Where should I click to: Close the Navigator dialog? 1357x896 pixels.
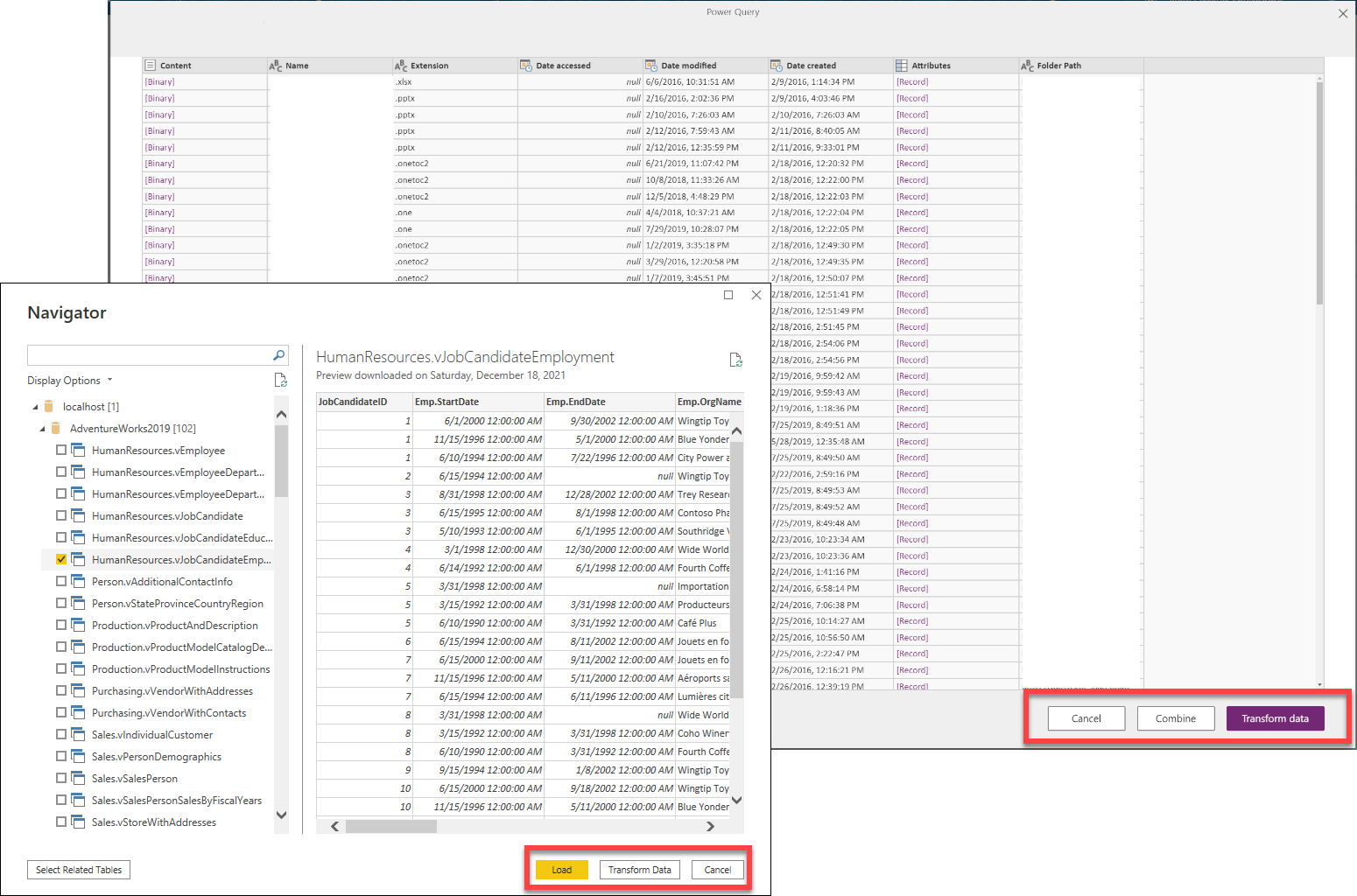tap(756, 295)
